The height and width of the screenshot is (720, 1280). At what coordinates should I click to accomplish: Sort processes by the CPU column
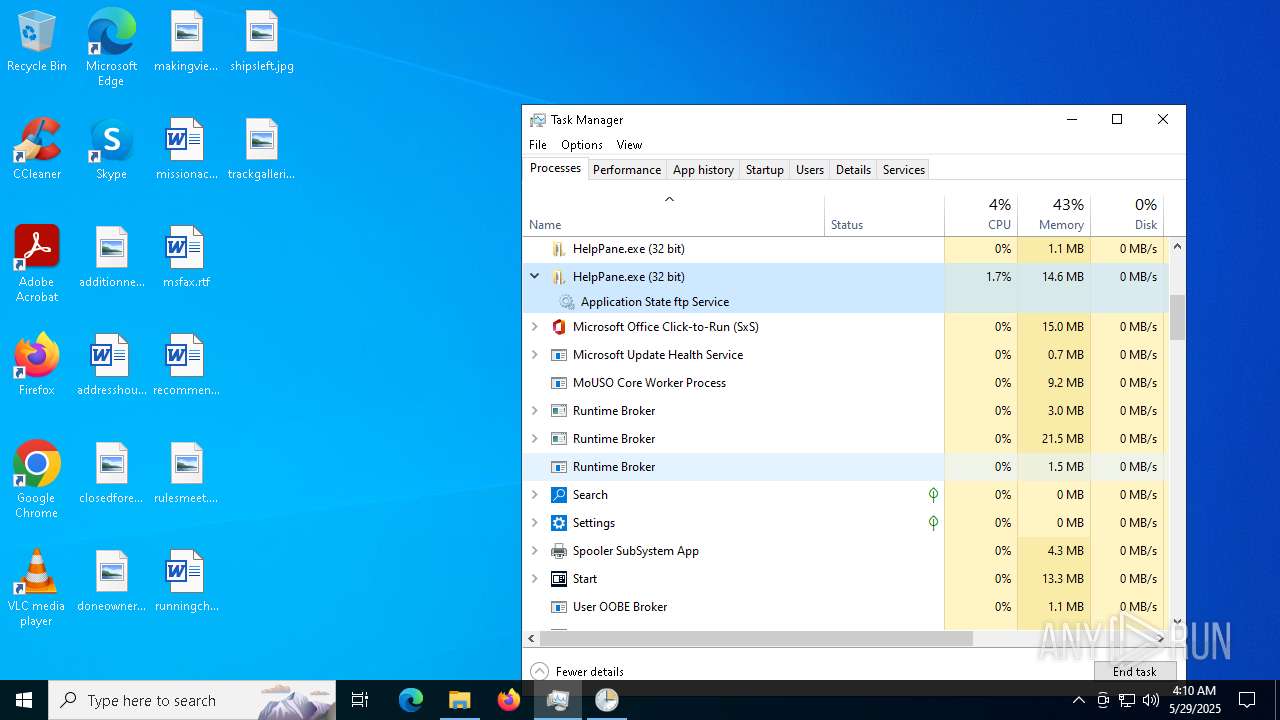click(x=981, y=214)
